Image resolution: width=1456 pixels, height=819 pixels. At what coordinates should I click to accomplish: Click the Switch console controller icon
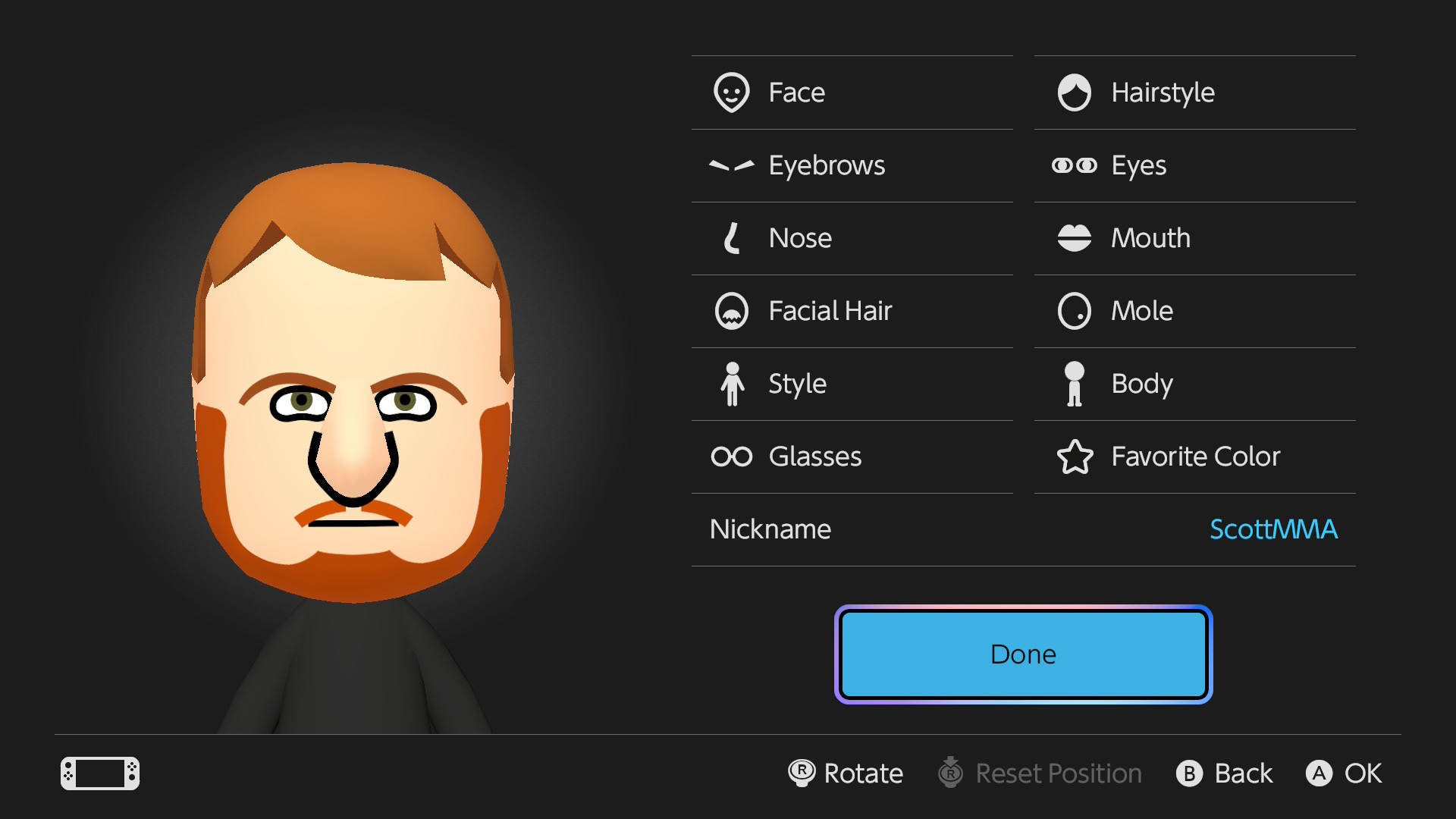click(x=100, y=773)
